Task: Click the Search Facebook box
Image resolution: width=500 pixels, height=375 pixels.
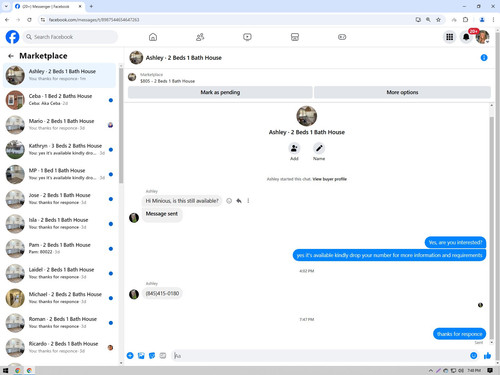Action: click(71, 37)
